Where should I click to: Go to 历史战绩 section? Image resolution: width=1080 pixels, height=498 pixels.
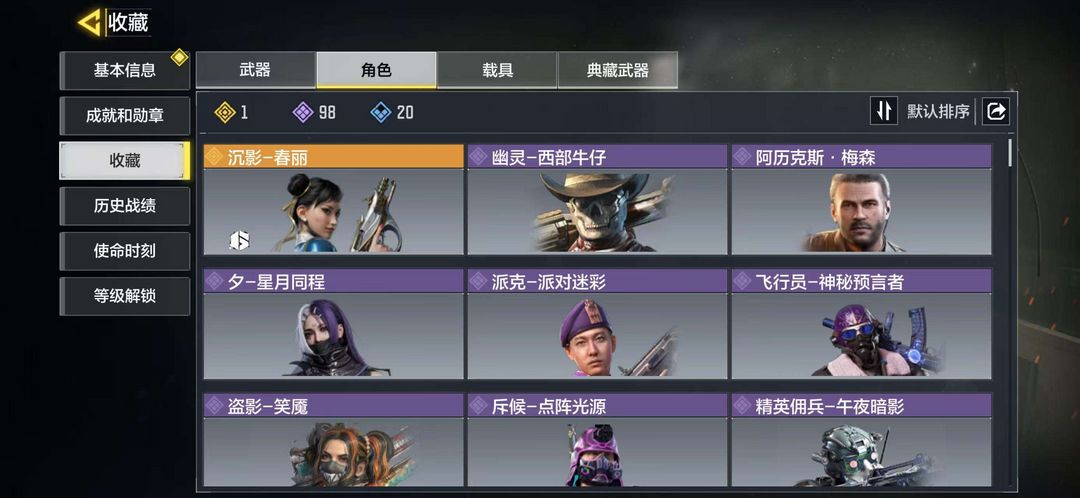tap(125, 206)
